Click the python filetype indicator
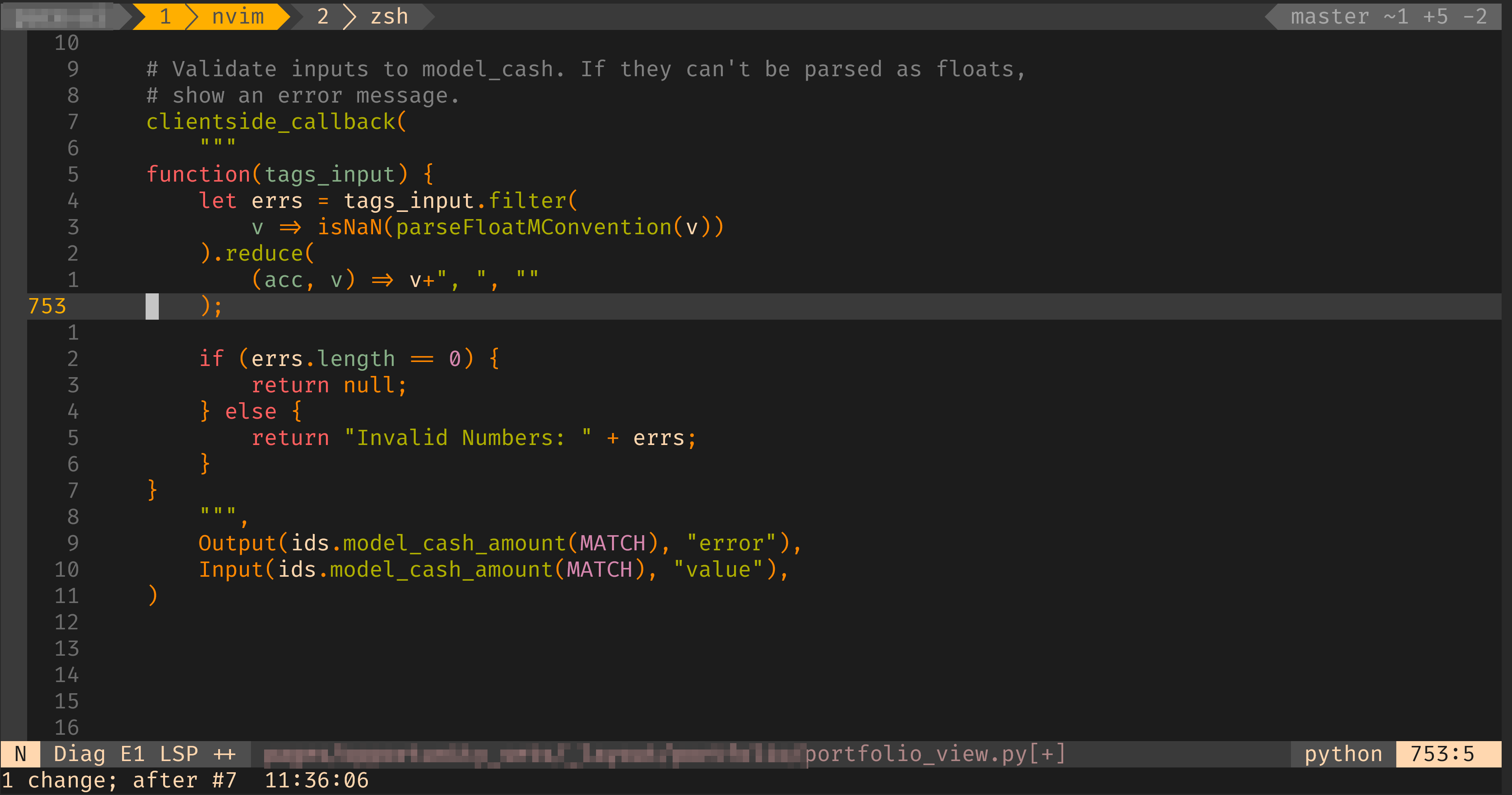This screenshot has height=795, width=1512. tap(1343, 754)
